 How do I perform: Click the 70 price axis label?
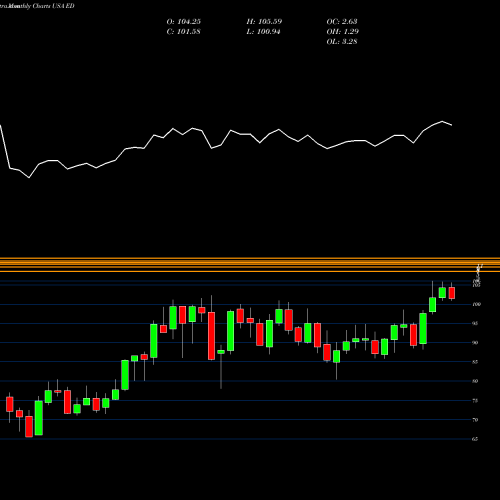[x=475, y=420]
